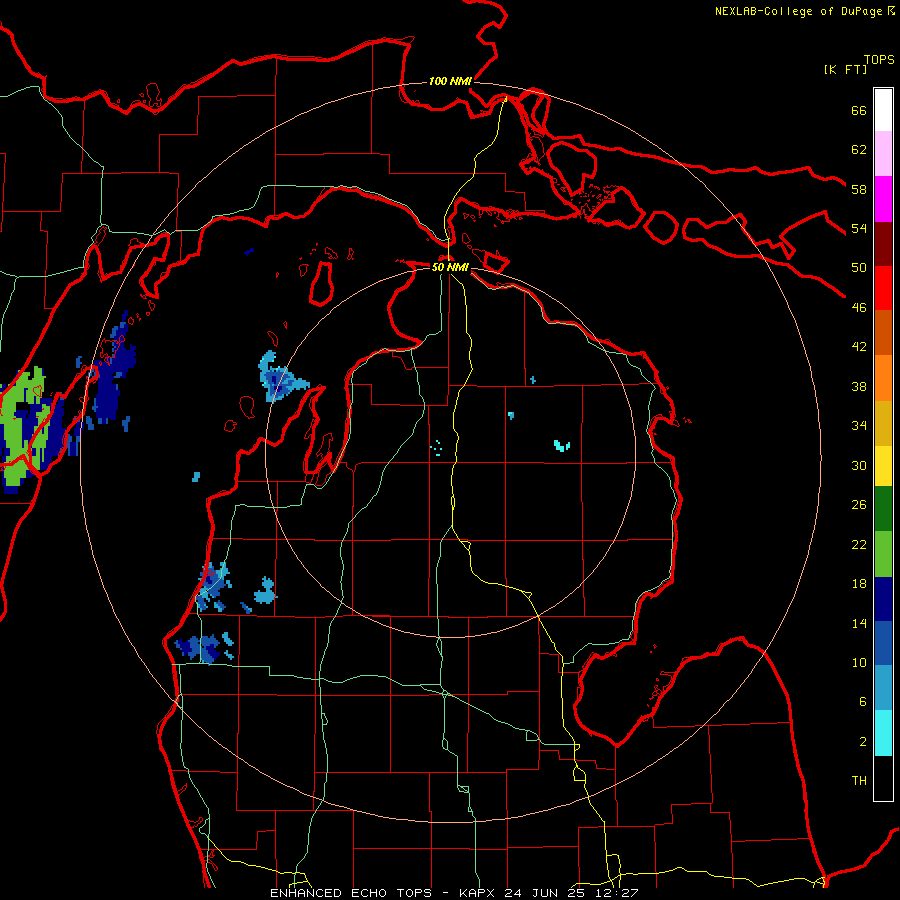Click the 38 legend value
The image size is (900, 900).
point(859,386)
